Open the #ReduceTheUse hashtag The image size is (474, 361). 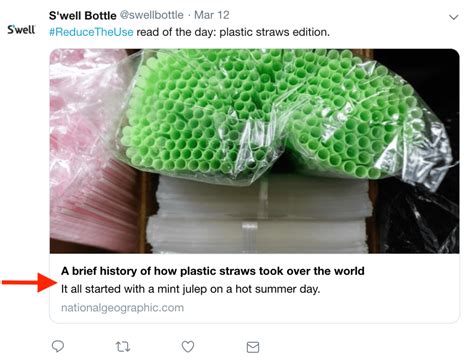point(91,32)
